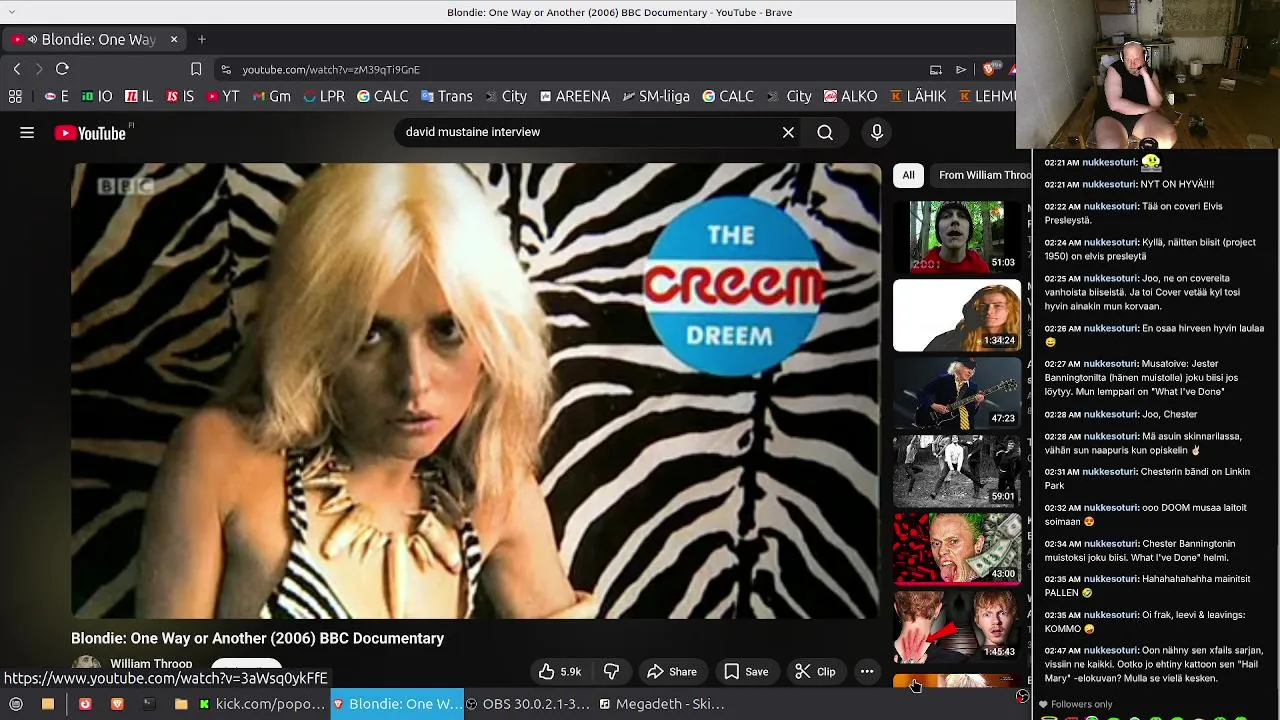This screenshot has width=1280, height=720.
Task: Go back to the previous browser page
Action: pyautogui.click(x=17, y=69)
